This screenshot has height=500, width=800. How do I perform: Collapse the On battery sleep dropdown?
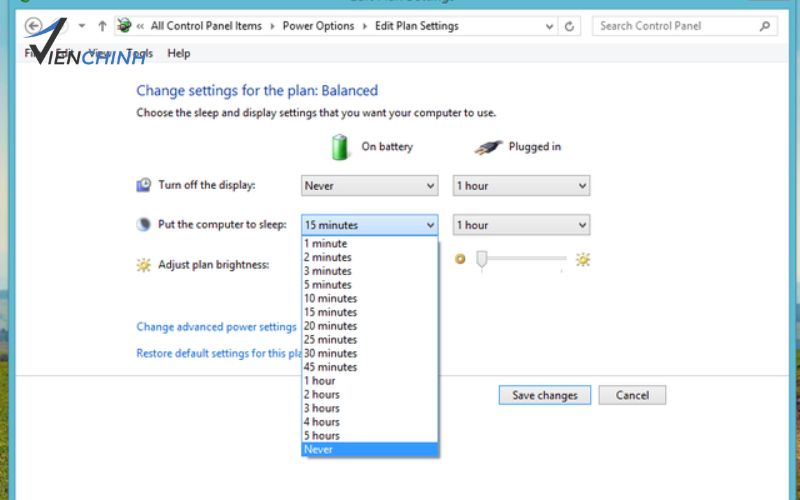pos(369,225)
